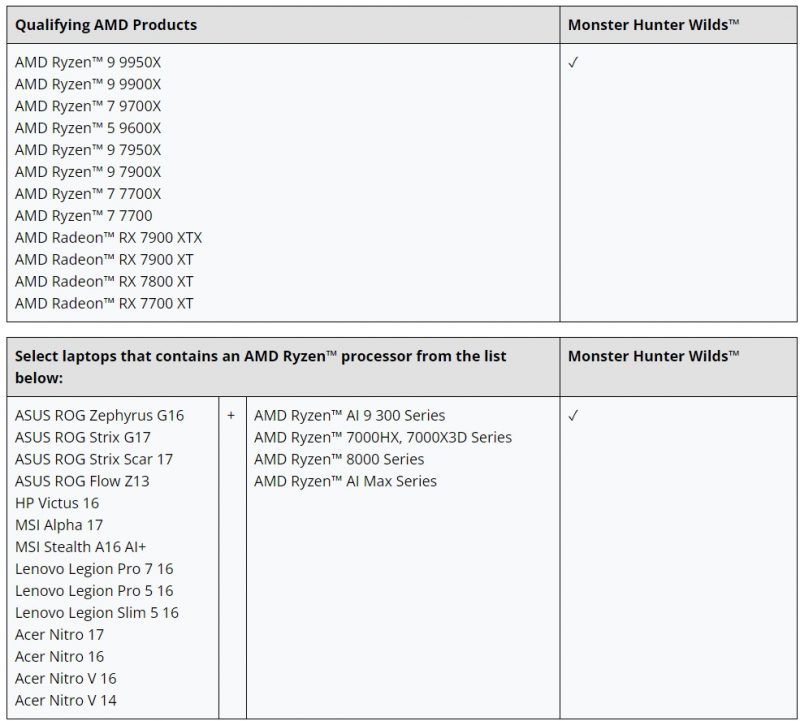
Task: Click AMD Ryzen 8000 Series entry
Action: (x=339, y=459)
